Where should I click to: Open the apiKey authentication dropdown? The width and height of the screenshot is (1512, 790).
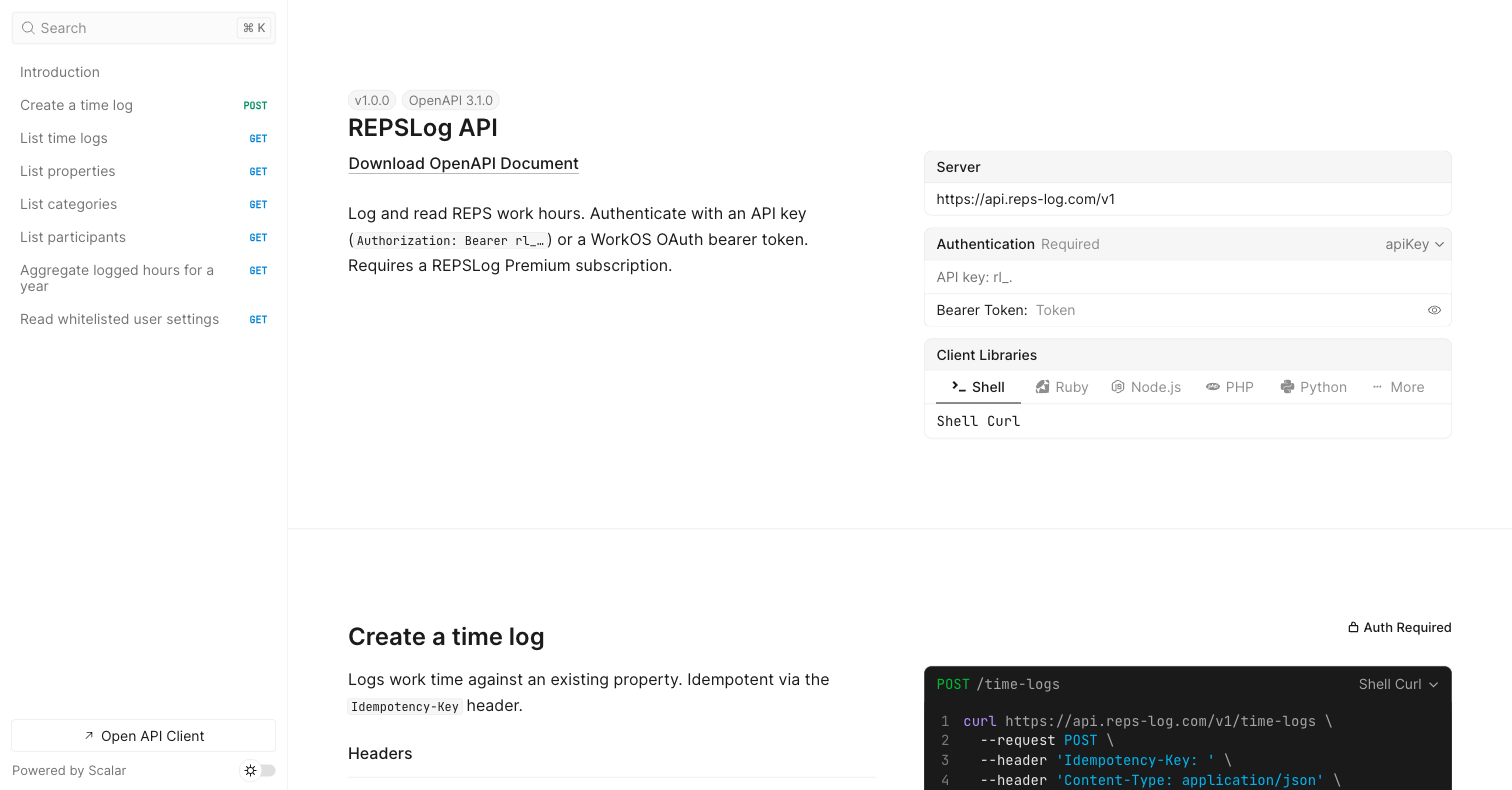1414,244
